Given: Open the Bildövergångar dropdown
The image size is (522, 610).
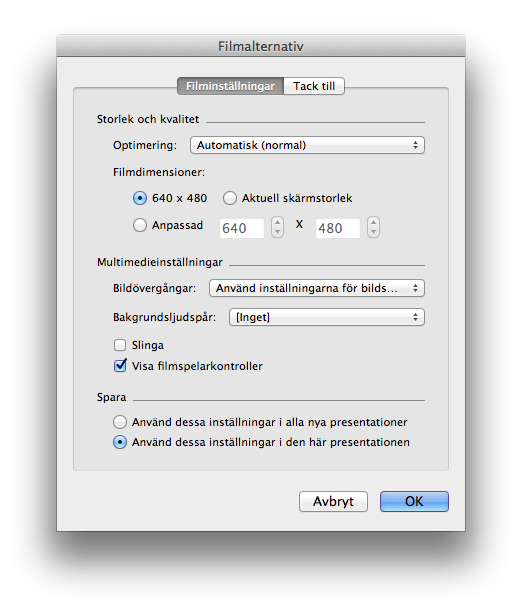Looking at the screenshot, I should point(317,288).
